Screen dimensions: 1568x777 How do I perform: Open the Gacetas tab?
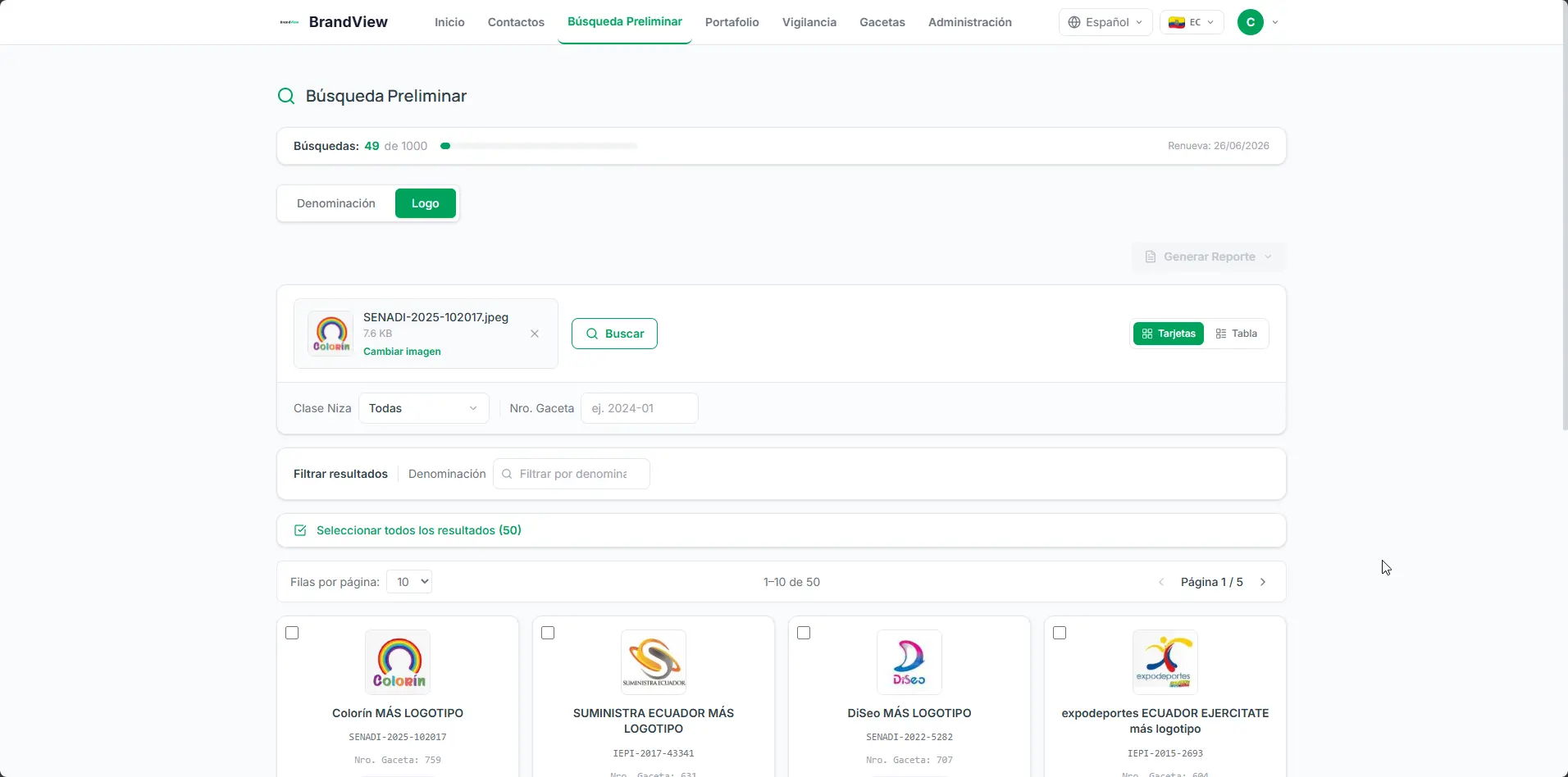[882, 22]
